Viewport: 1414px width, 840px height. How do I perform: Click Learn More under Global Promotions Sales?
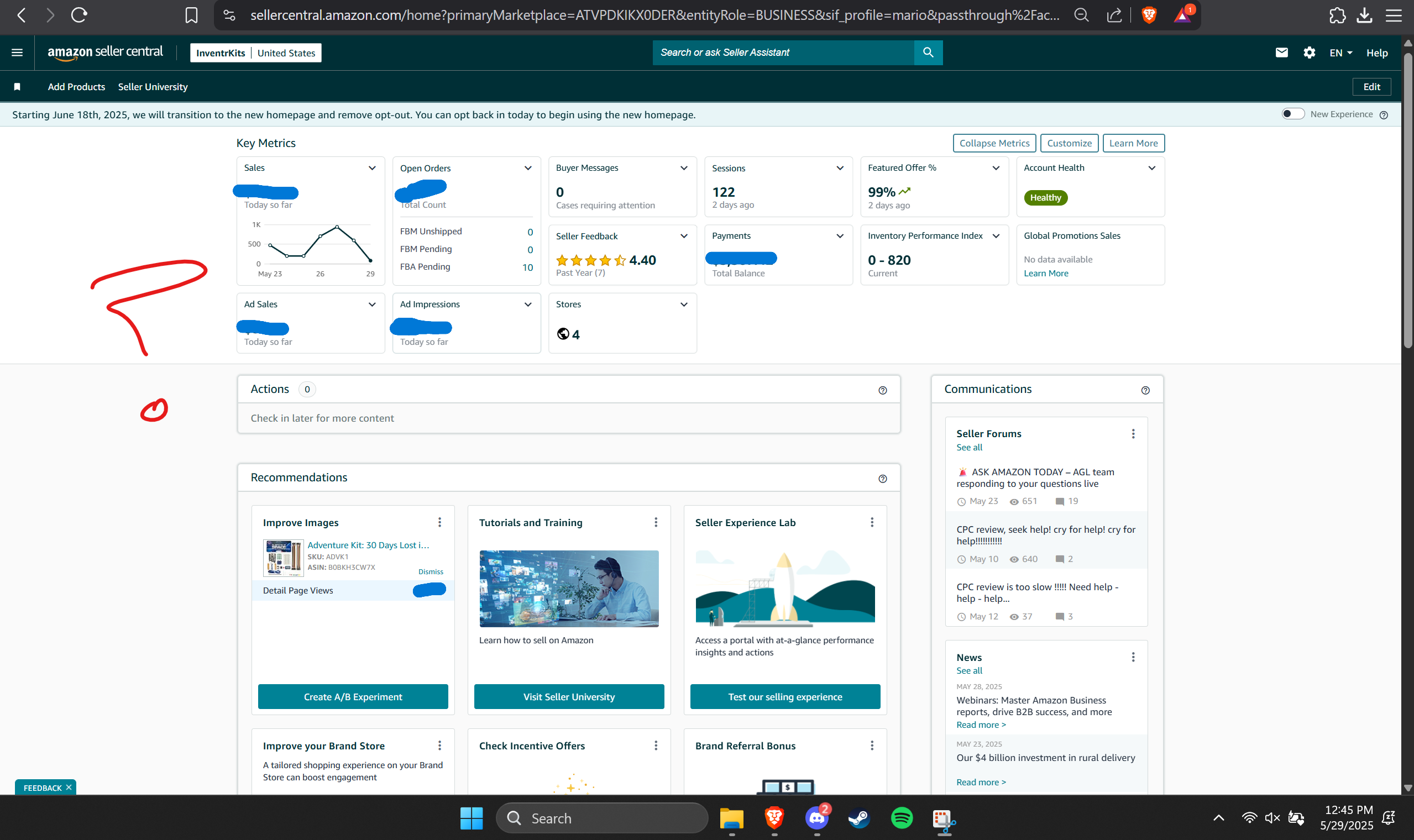pos(1045,274)
